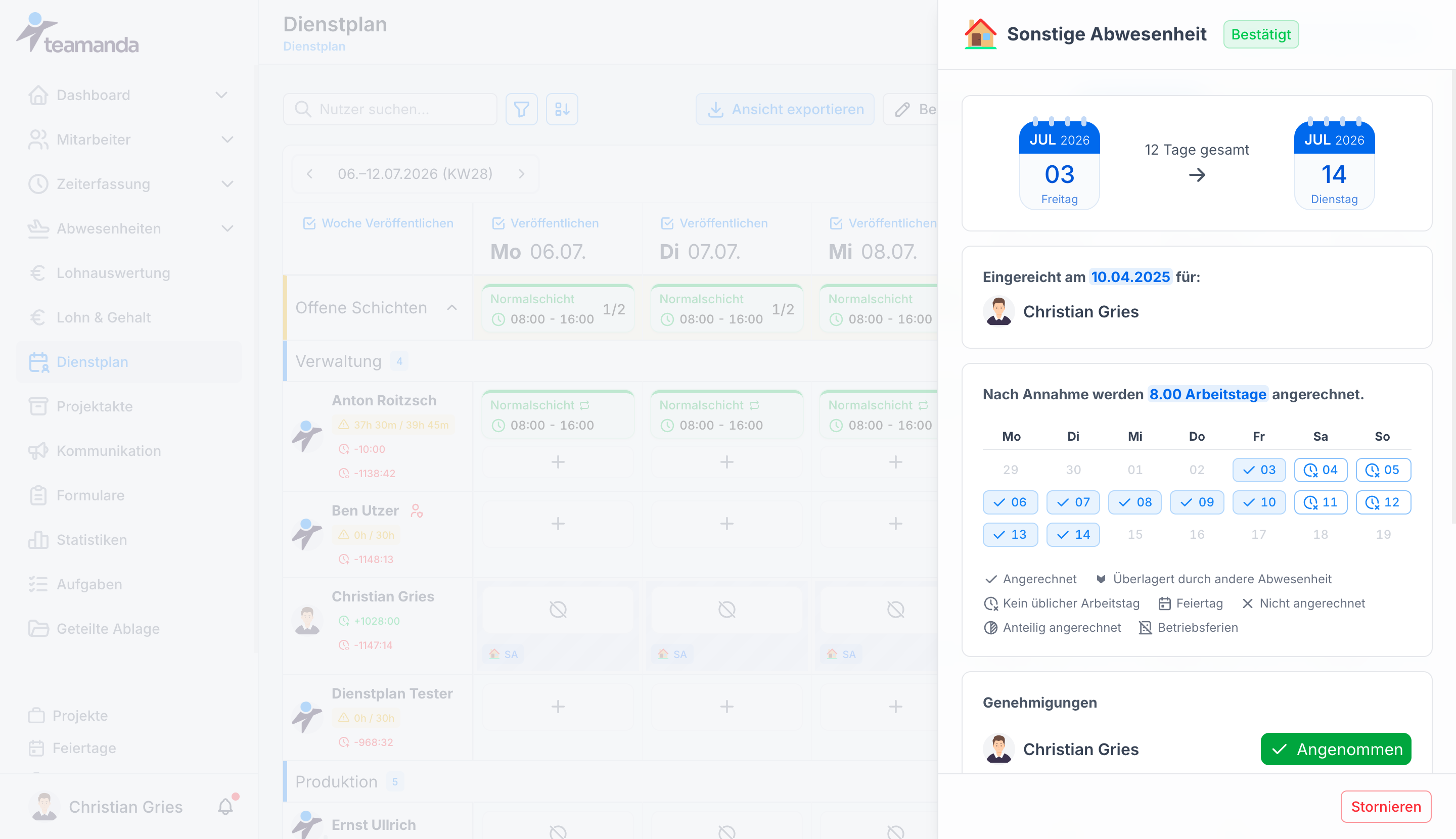Add shift for Dienstplan Tester on Tuesday

[x=726, y=706]
